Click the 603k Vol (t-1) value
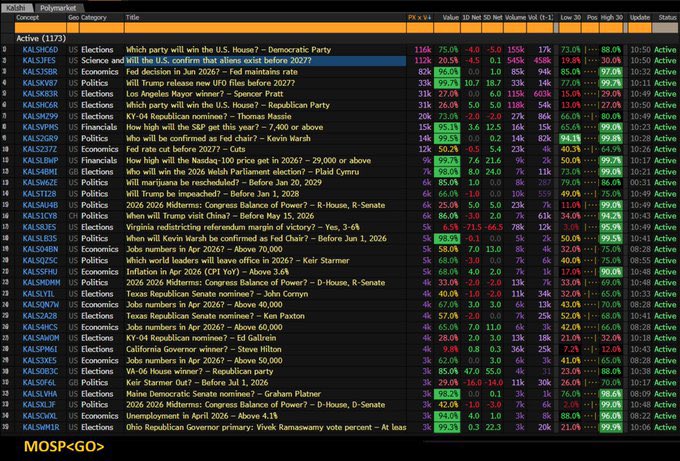 542,94
